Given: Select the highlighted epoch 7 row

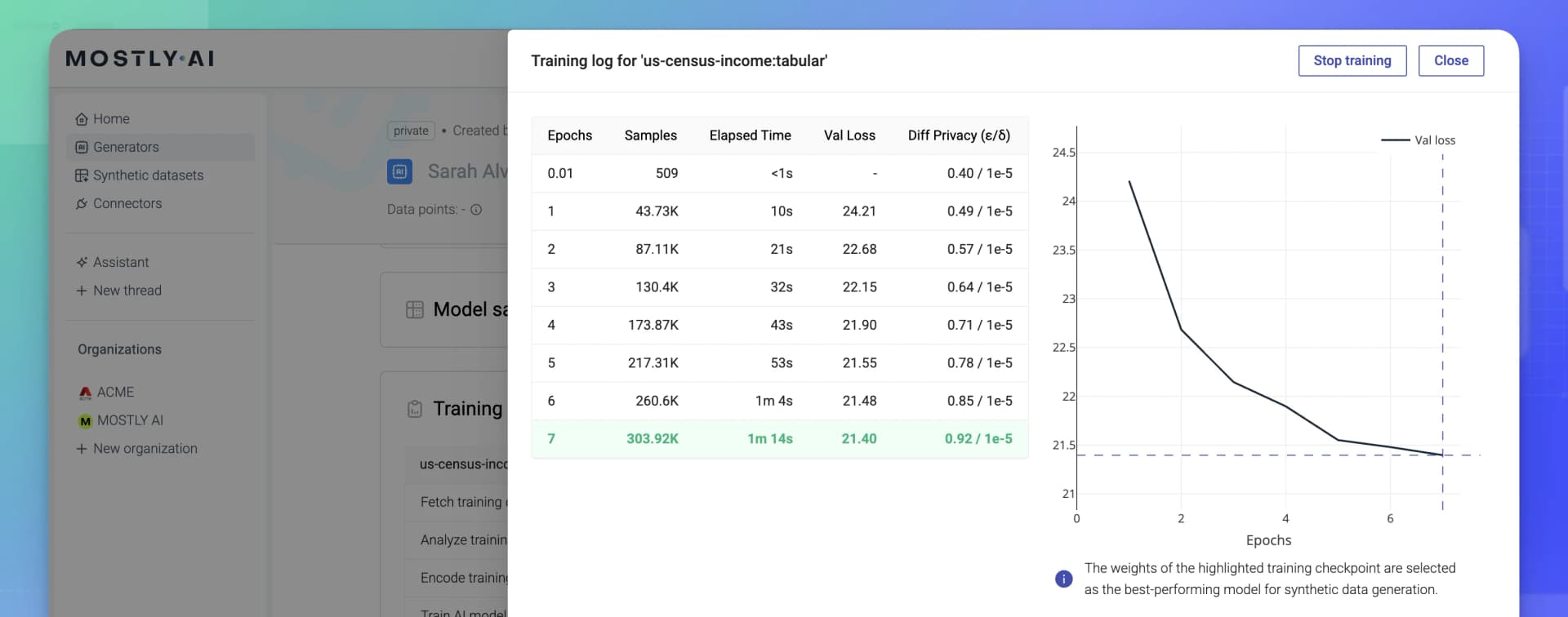Looking at the screenshot, I should coord(779,439).
